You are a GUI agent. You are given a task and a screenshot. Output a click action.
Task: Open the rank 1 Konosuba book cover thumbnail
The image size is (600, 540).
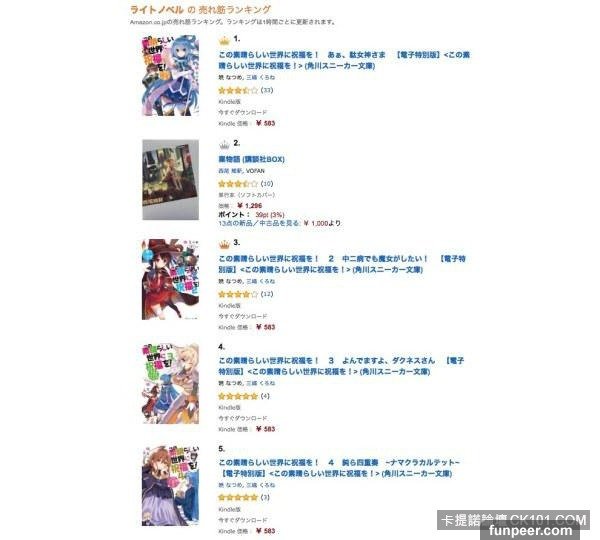[171, 75]
